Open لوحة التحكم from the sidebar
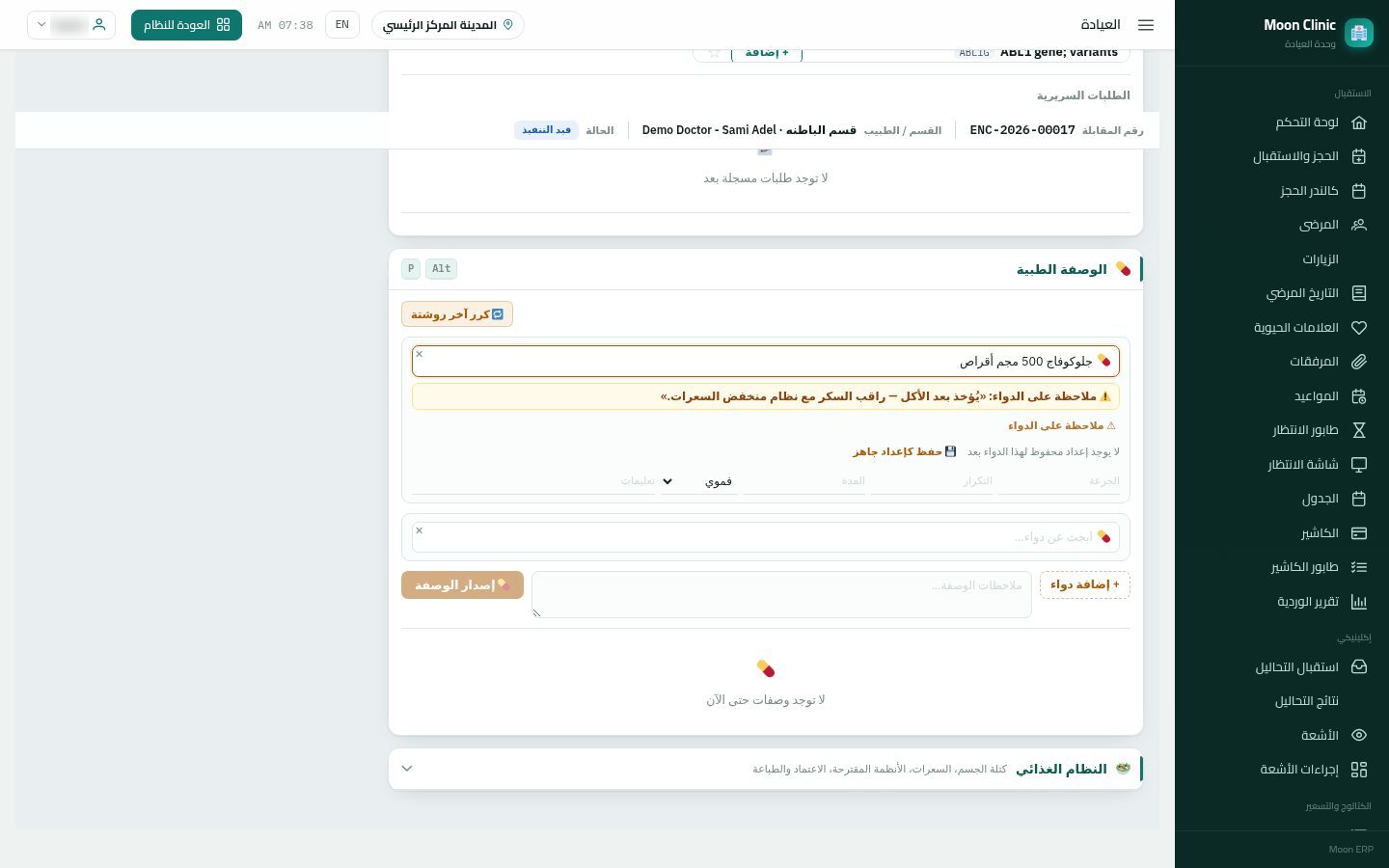Viewport: 1389px width, 868px height. [1306, 122]
